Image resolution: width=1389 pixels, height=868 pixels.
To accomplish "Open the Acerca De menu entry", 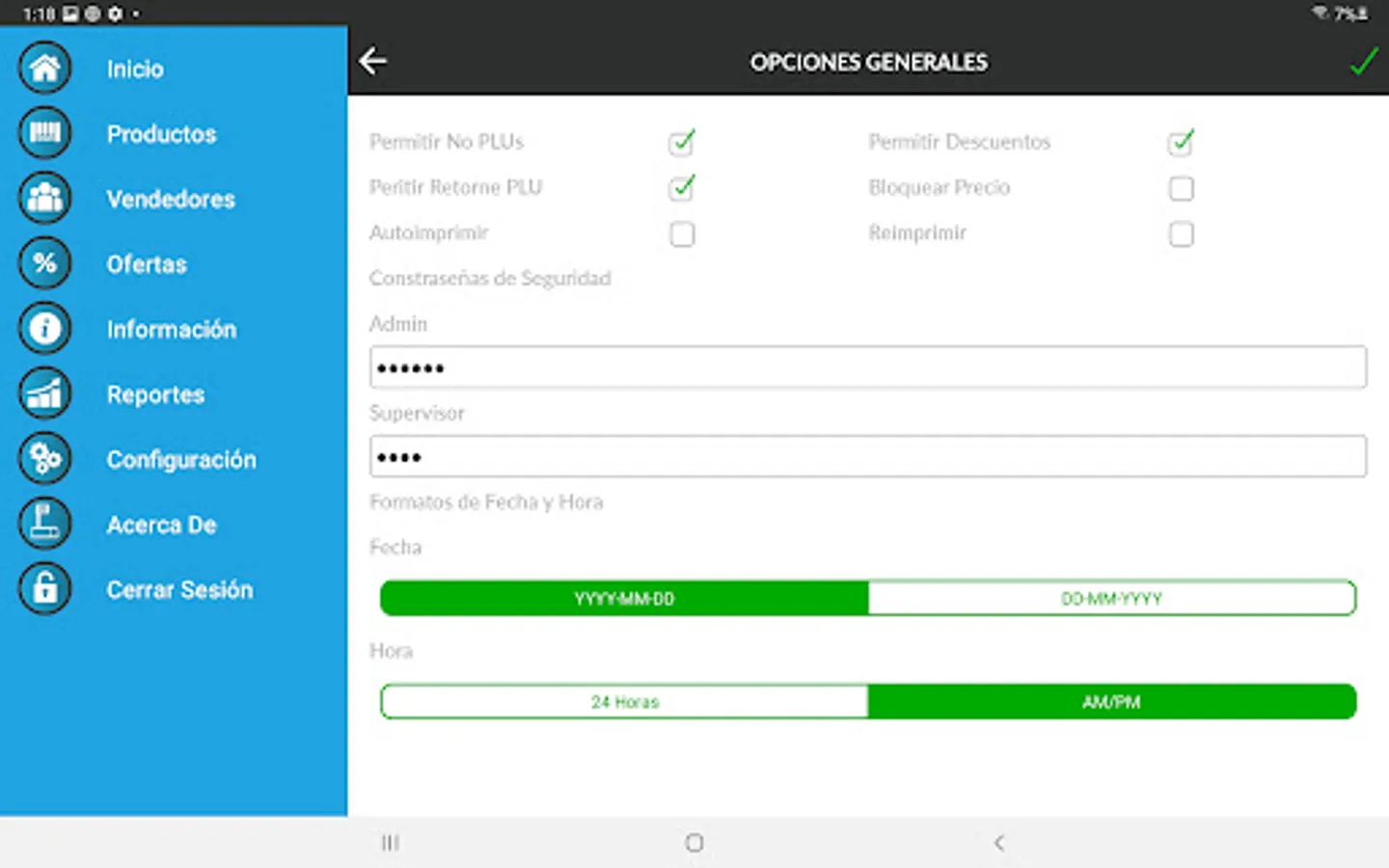I will click(x=161, y=524).
